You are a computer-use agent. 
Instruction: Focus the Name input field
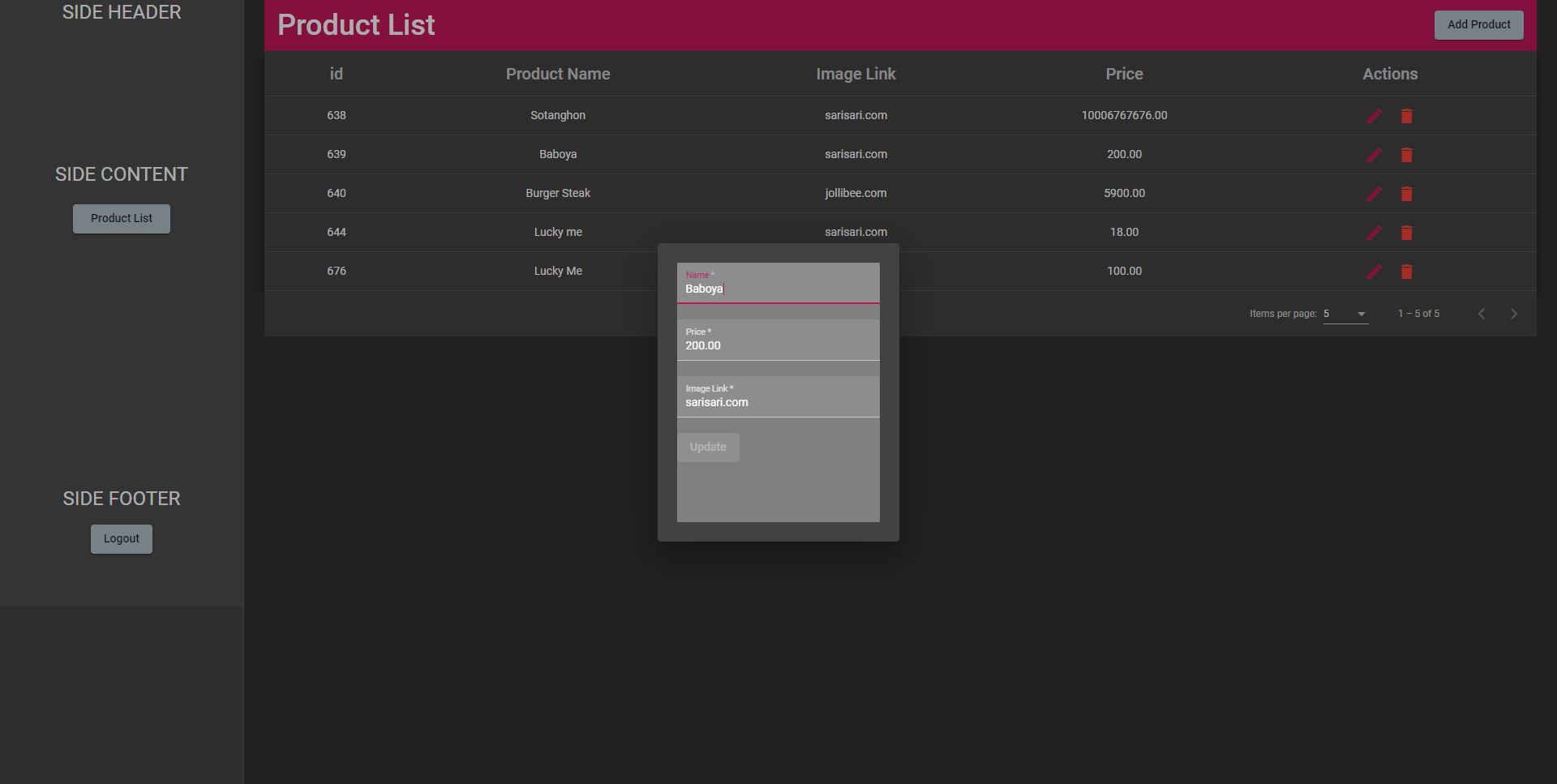tap(778, 283)
